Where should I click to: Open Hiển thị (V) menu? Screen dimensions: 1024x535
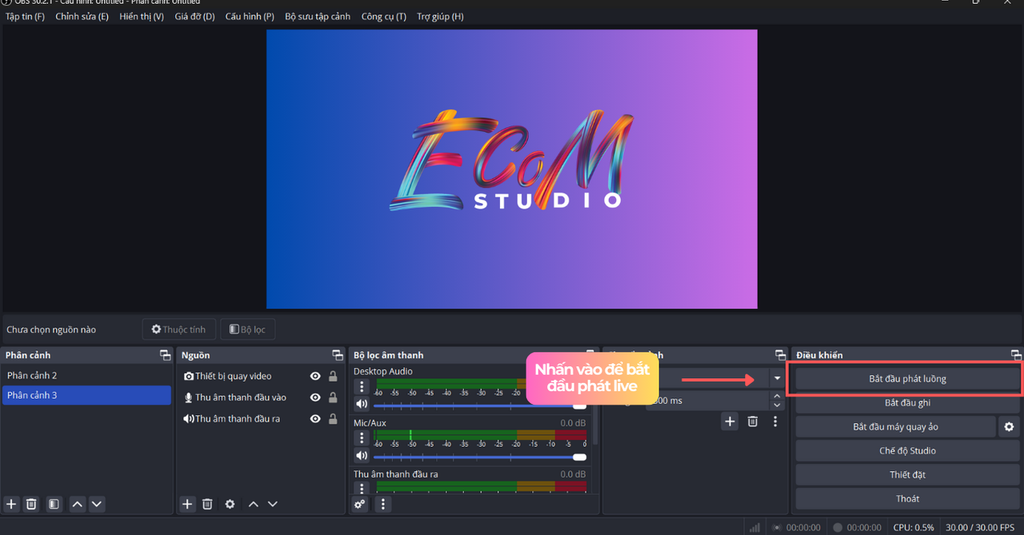142,16
